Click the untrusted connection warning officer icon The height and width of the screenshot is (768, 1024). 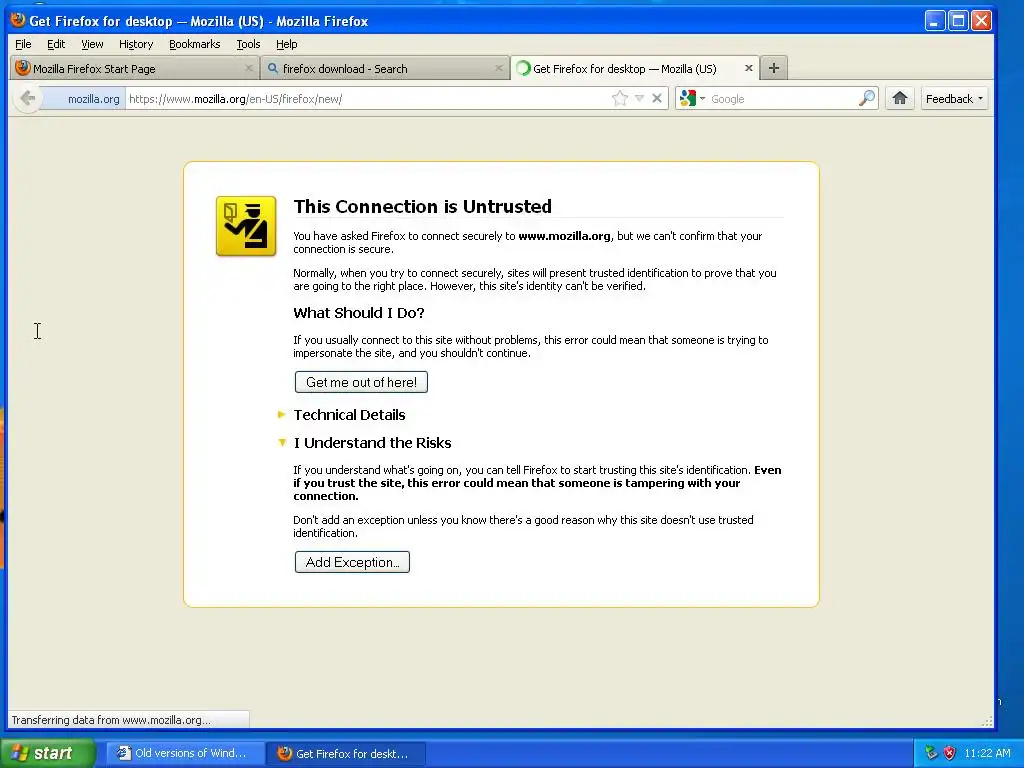[246, 226]
